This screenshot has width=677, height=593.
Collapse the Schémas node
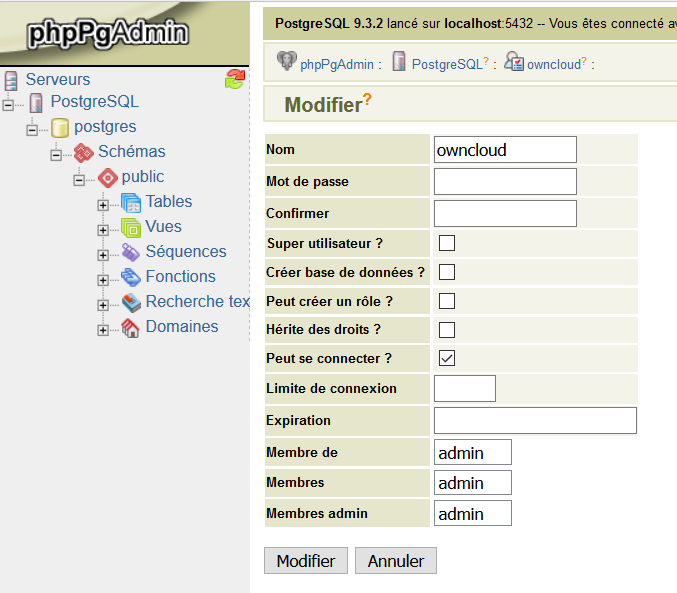(x=56, y=155)
